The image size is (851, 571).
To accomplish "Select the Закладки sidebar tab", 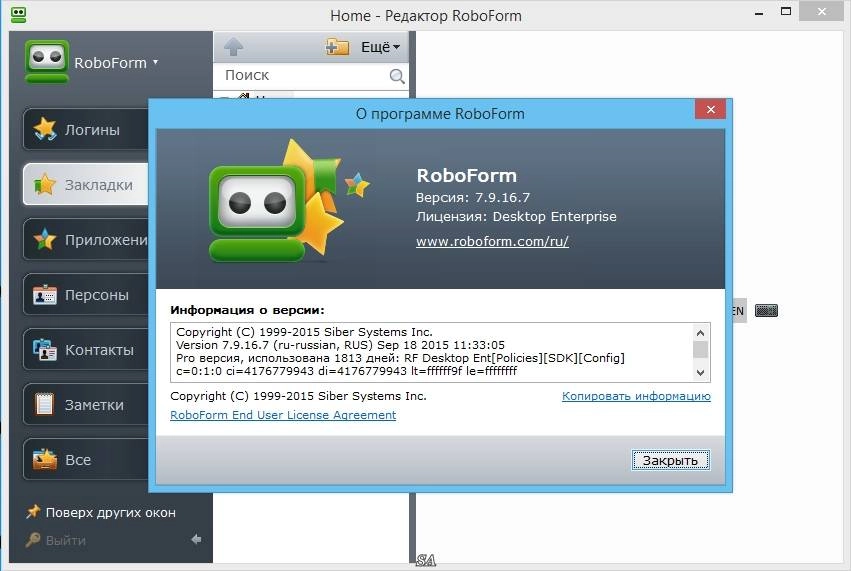I will (x=86, y=185).
